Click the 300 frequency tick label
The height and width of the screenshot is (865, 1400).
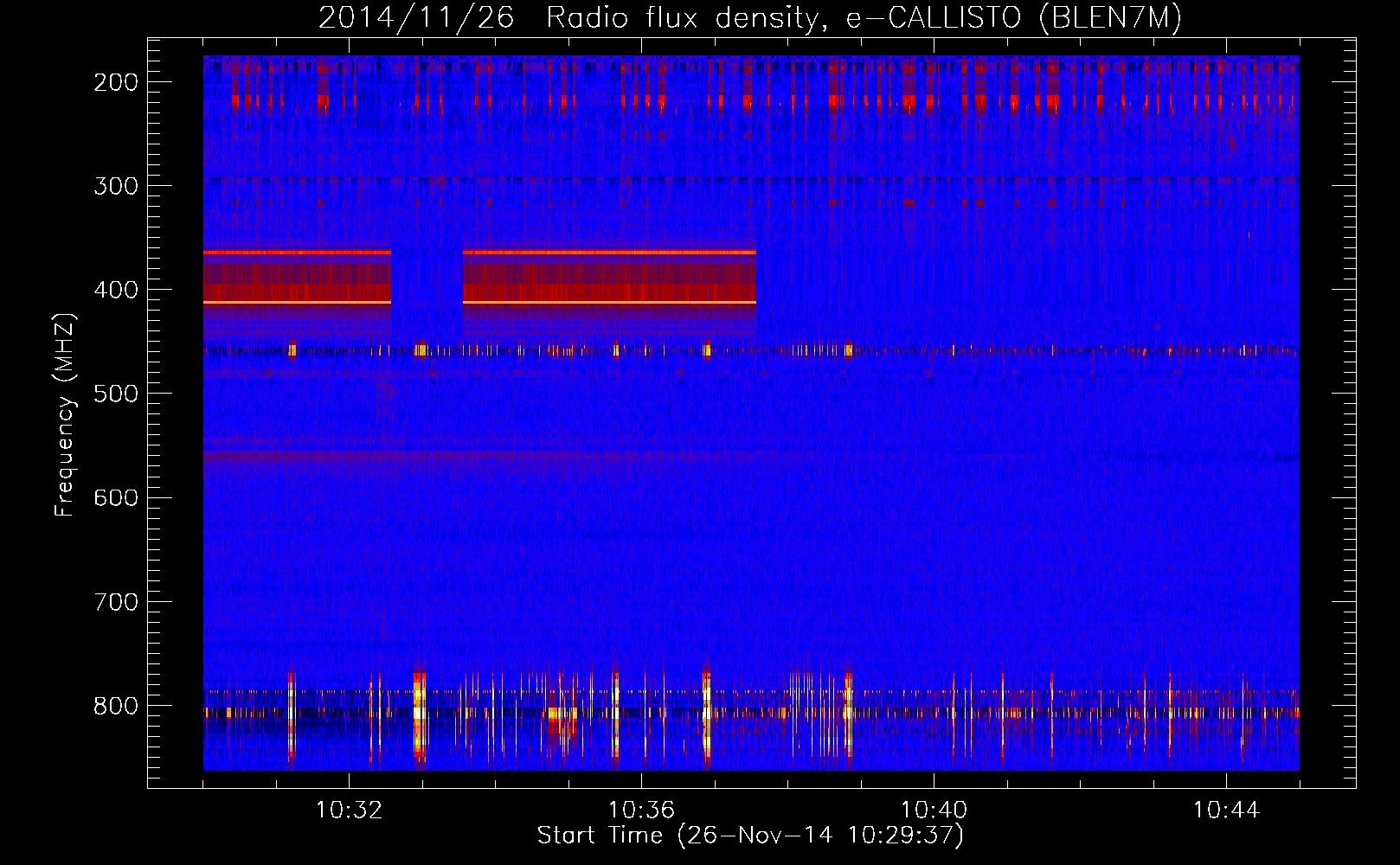coord(116,186)
